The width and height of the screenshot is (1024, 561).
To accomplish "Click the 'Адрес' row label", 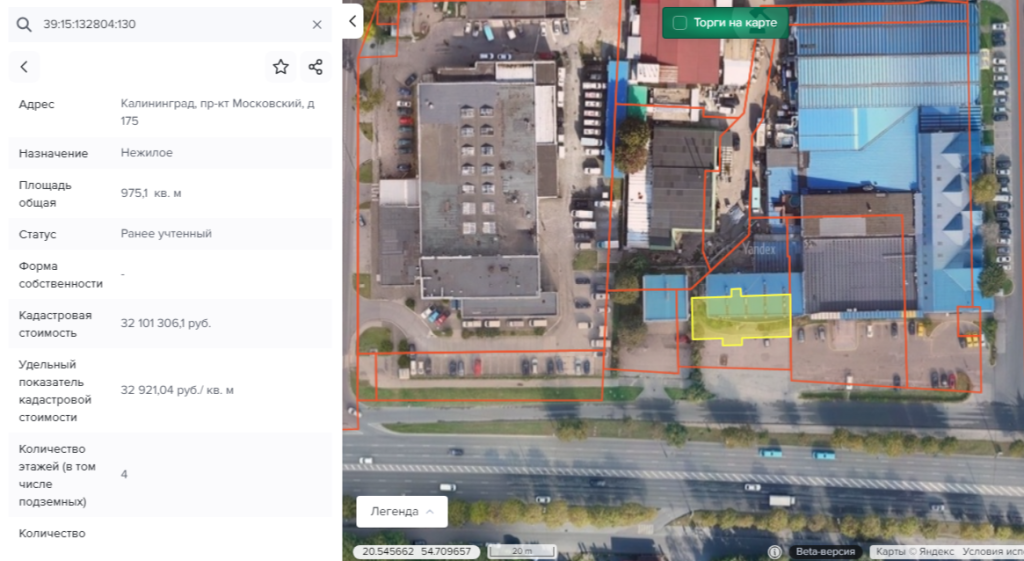I will coord(37,104).
